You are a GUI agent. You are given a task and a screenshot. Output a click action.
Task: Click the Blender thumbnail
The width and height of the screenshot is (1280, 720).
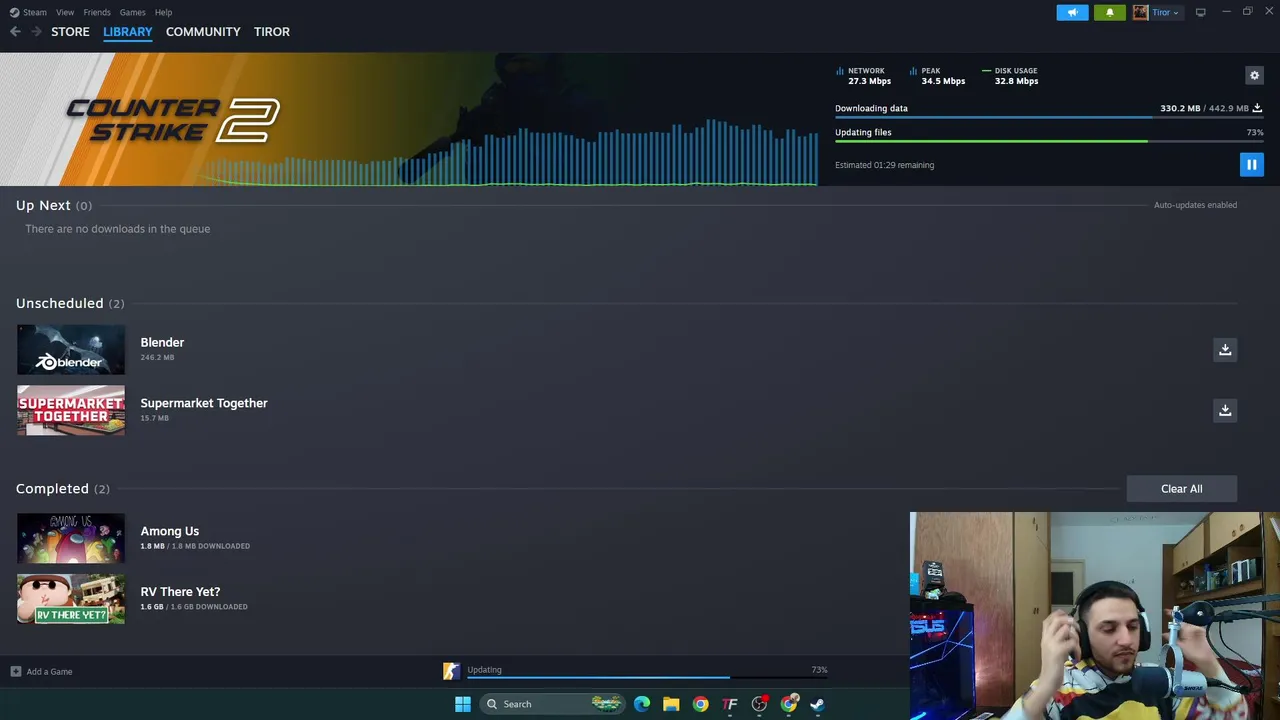click(x=71, y=349)
